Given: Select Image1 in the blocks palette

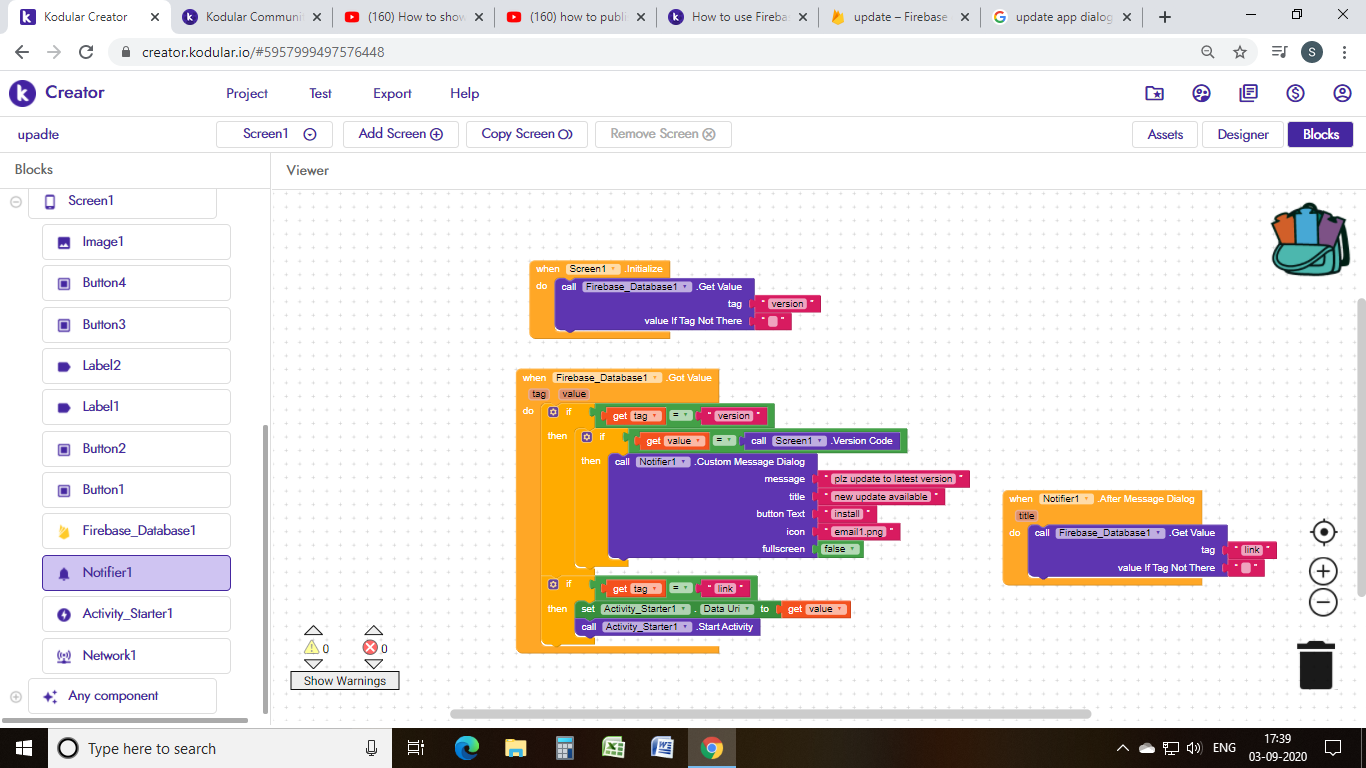Looking at the screenshot, I should click(136, 242).
